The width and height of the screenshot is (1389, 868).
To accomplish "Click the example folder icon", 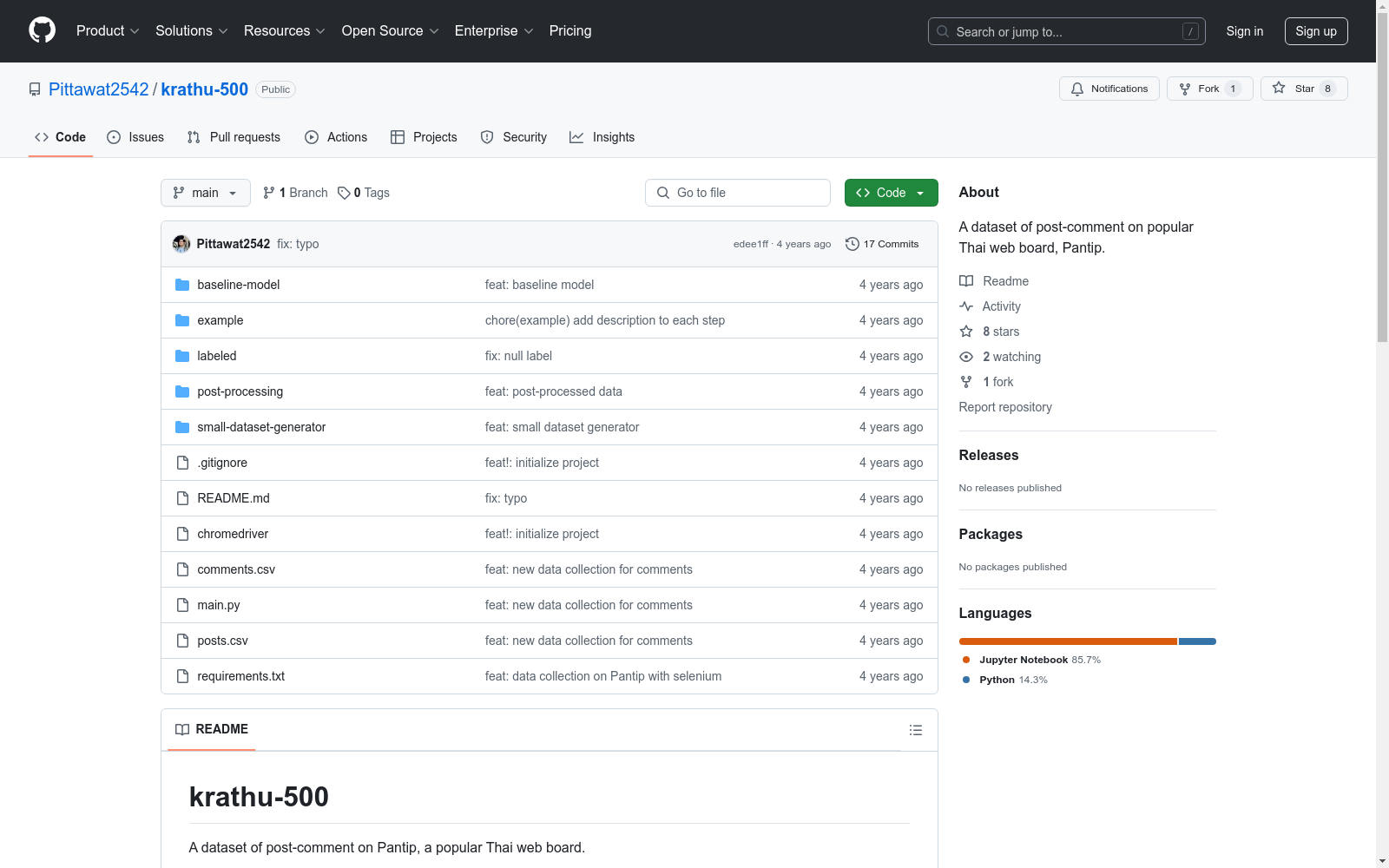I will click(x=182, y=320).
